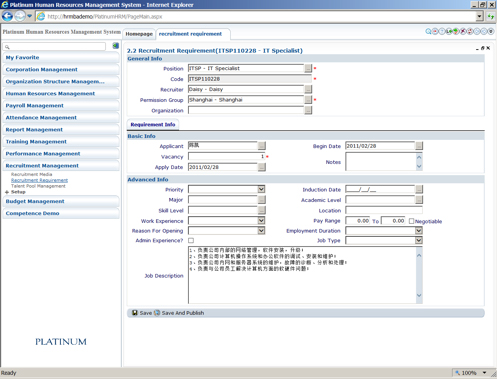Screen dimensions: 497x379
Task: Open Performance Management menu
Action: [x=61, y=154]
